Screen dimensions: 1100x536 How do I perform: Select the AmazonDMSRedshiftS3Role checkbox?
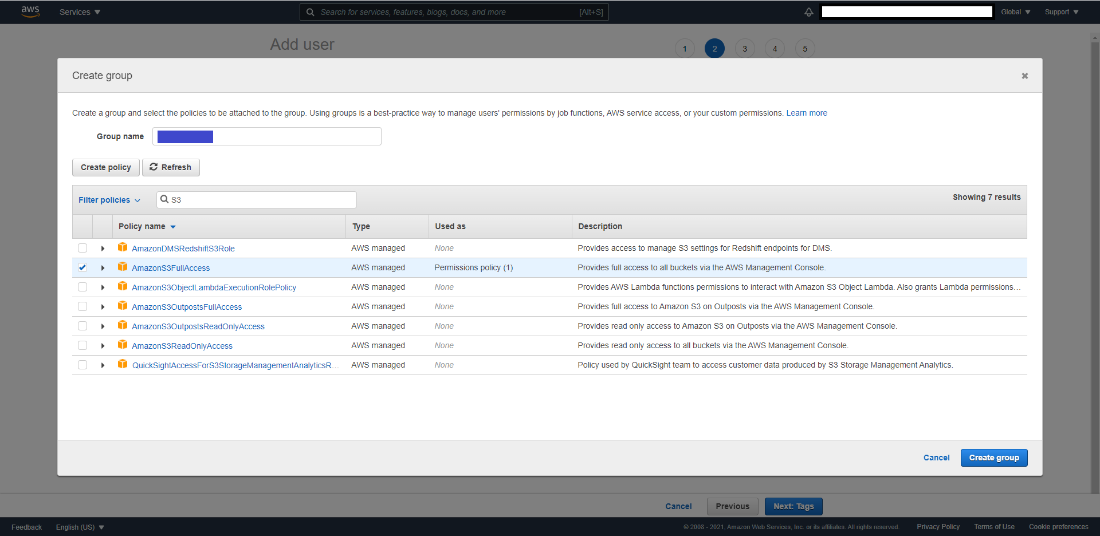(83, 248)
